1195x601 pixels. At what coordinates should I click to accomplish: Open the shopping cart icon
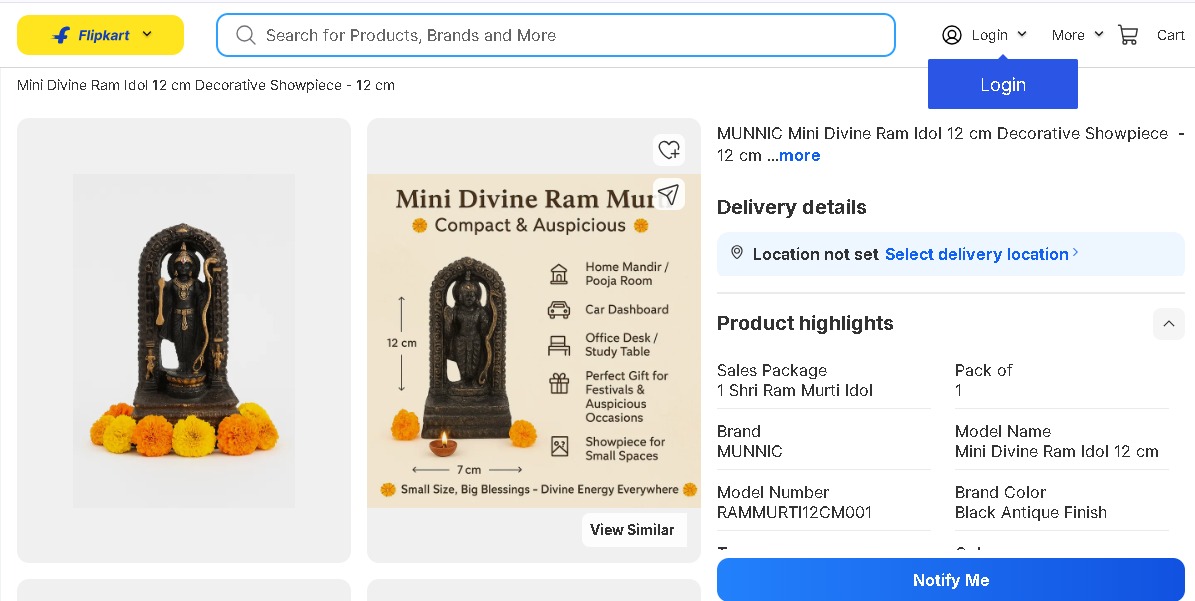(1128, 35)
